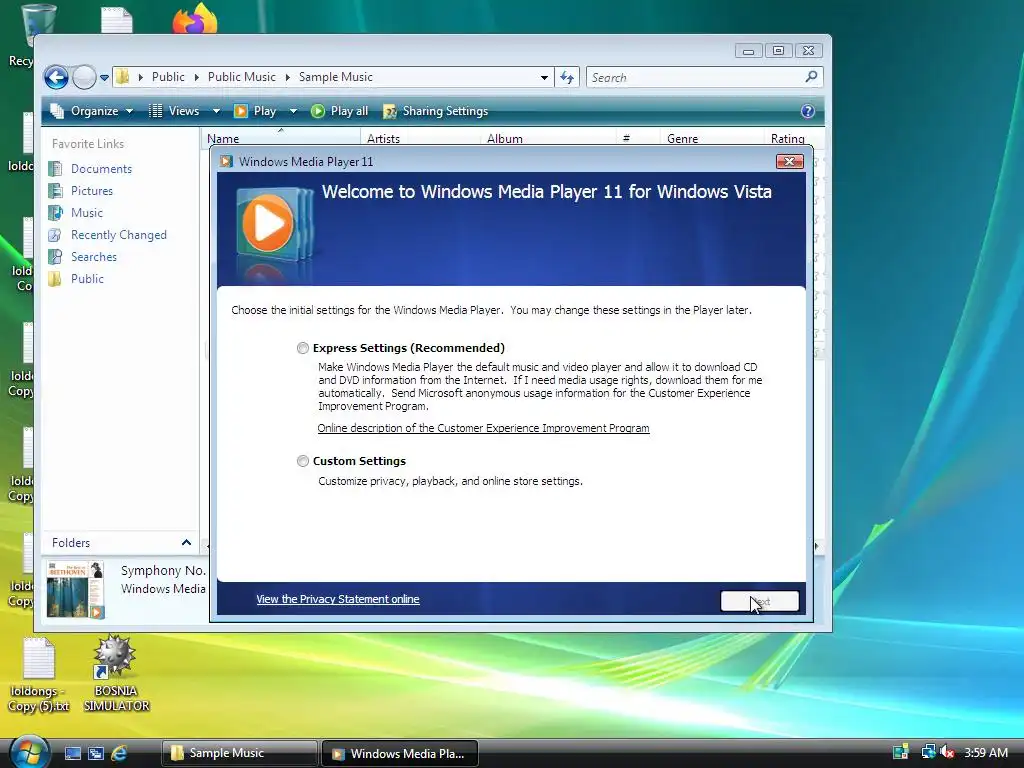Click the Explorer Back navigation arrow
The height and width of the screenshot is (768, 1024).
(57, 78)
